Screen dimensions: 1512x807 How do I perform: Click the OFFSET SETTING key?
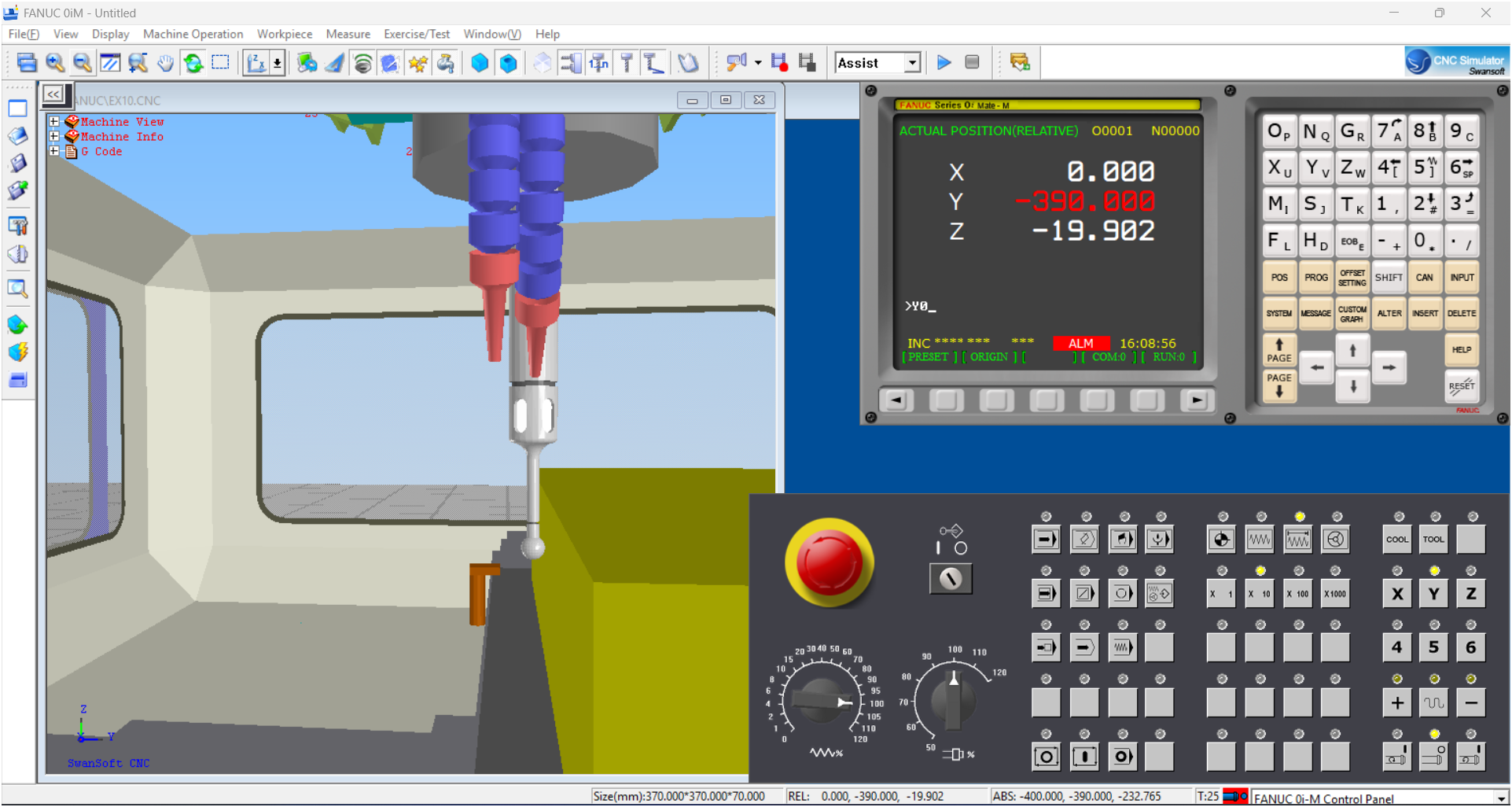click(x=1352, y=278)
